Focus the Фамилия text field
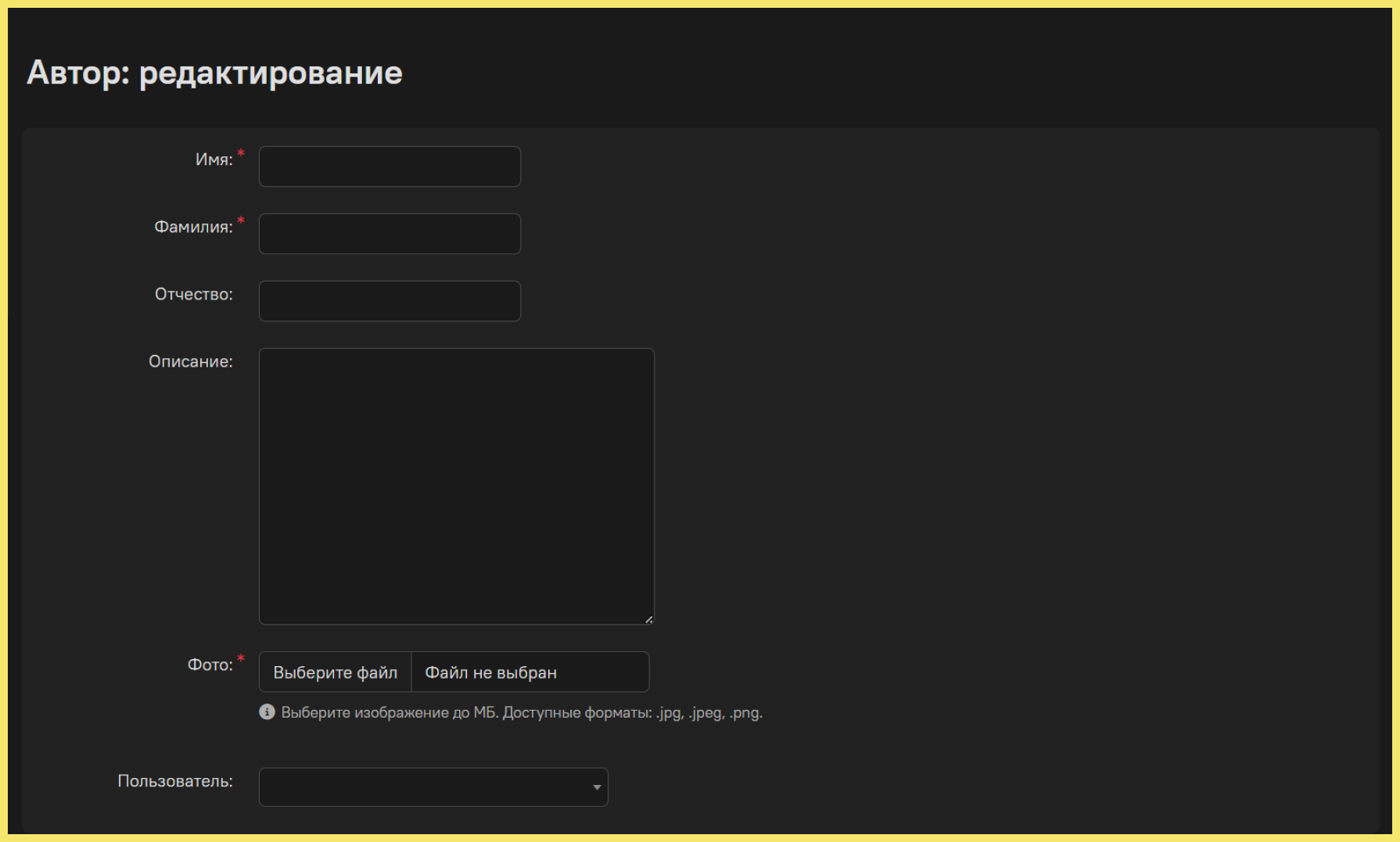Image resolution: width=1400 pixels, height=842 pixels. (389, 234)
